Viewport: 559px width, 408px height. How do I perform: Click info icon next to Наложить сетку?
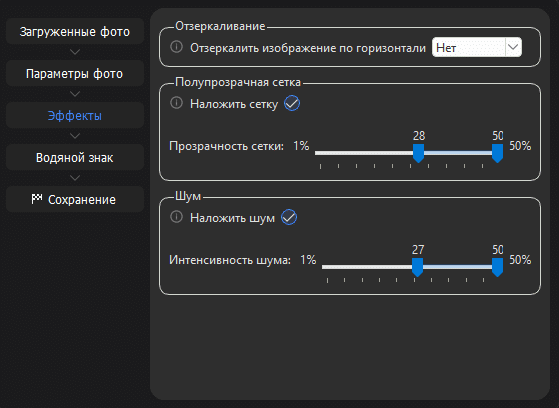coord(176,103)
